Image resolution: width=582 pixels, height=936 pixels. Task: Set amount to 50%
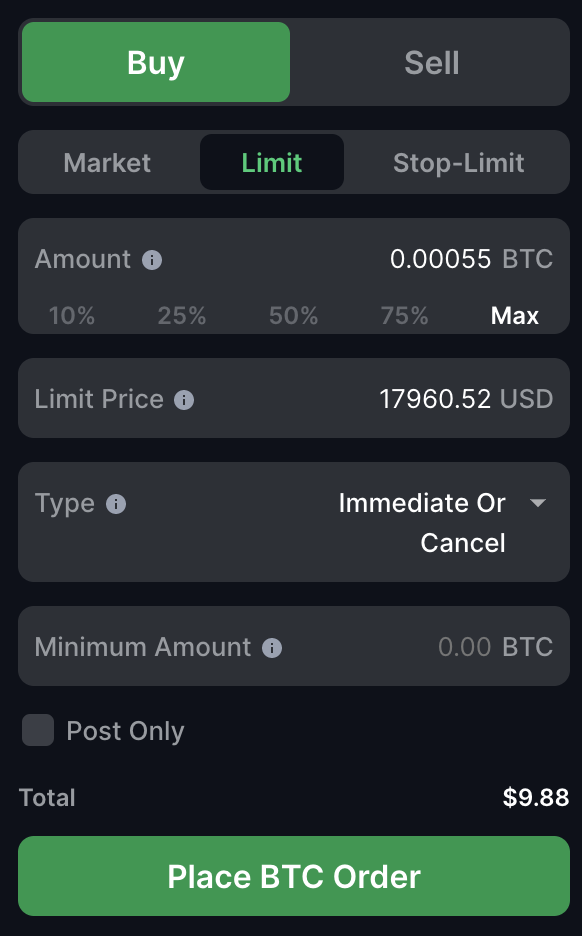coord(293,316)
